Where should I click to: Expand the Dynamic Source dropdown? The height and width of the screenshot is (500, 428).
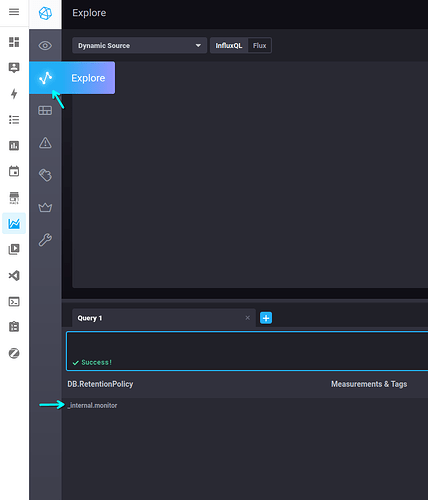[x=139, y=45]
